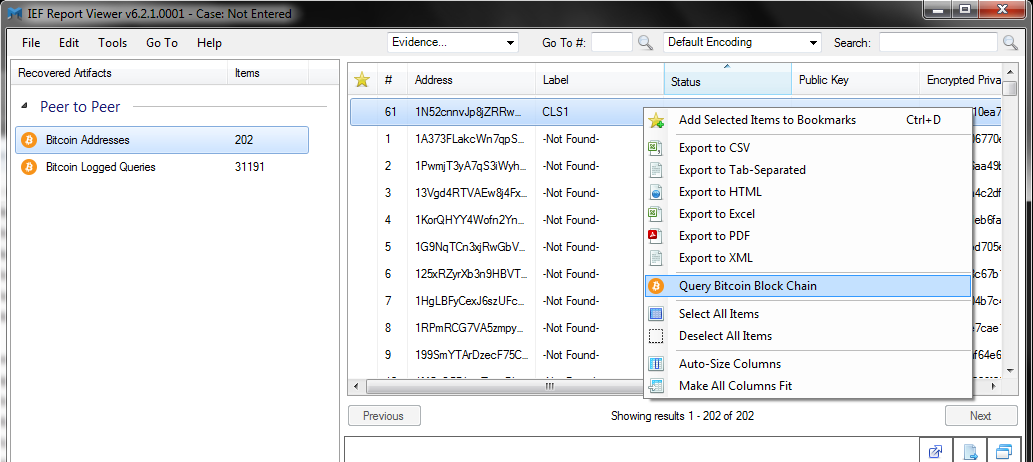Screen dimensions: 1033x462
Task: Click the Auto-Size Columns icon
Action: [656, 364]
